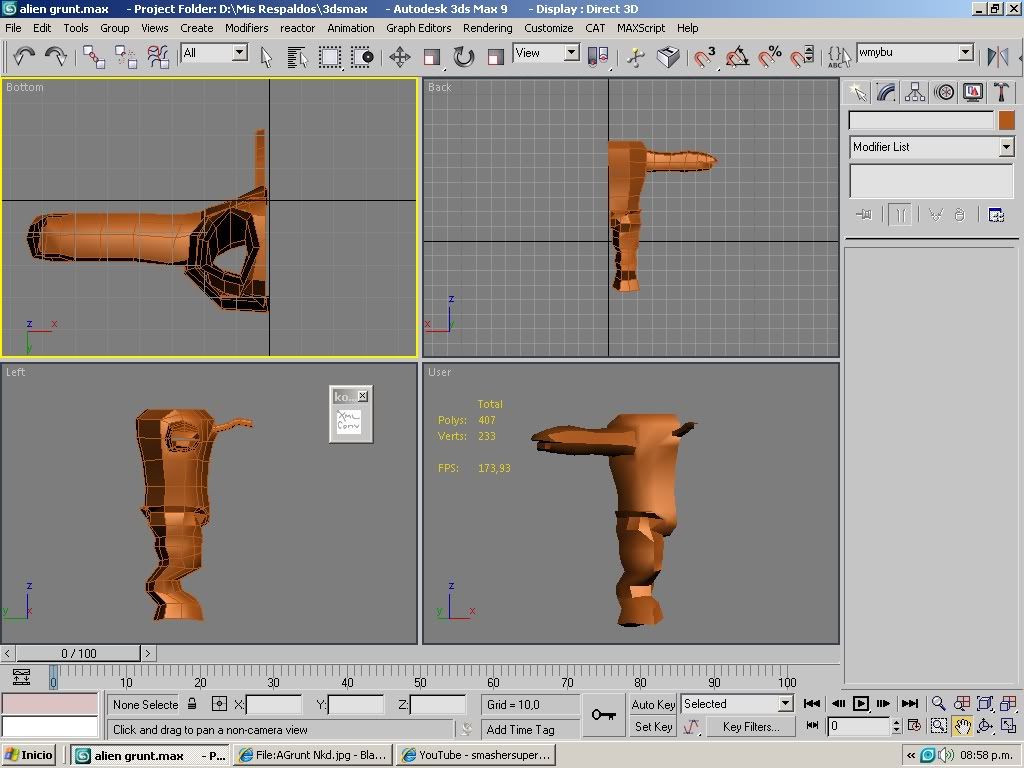Open the Rendering menu
This screenshot has width=1024, height=768.
(x=487, y=28)
